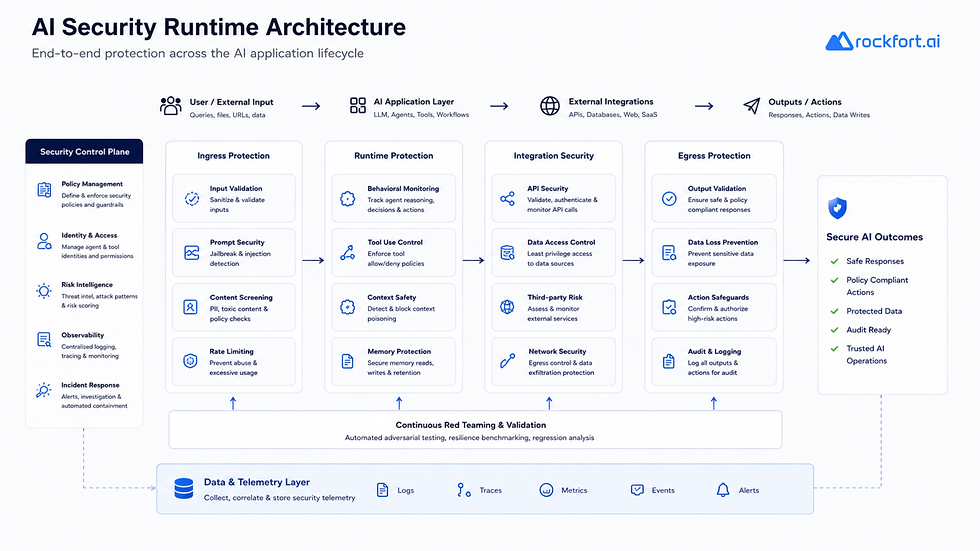Click the rockfort.ai logo
The image size is (980, 551).
882,41
